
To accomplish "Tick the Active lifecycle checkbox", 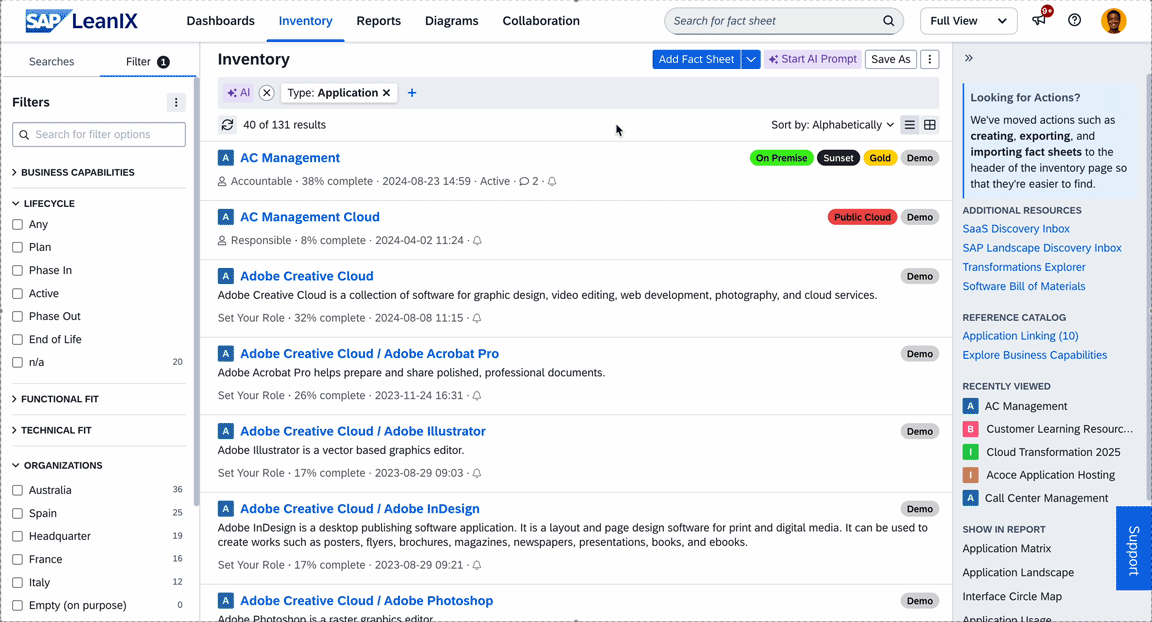I will coord(18,294).
